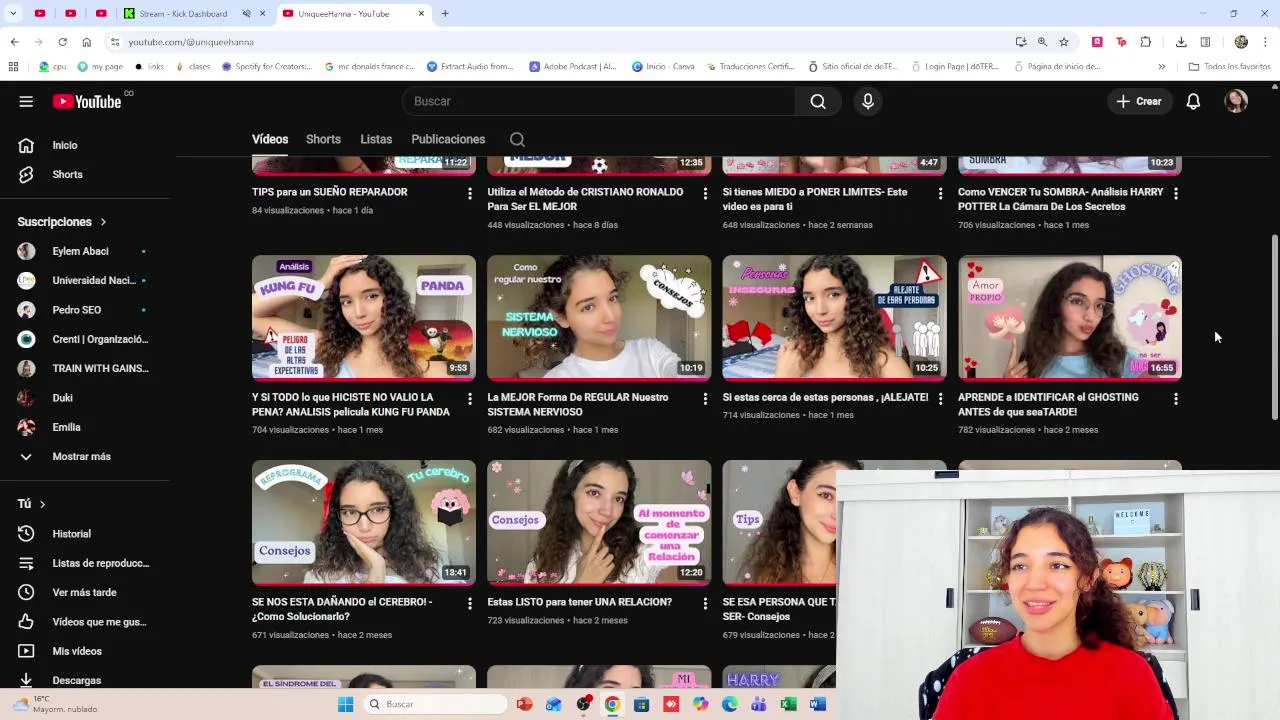Image resolution: width=1280 pixels, height=720 pixels.
Task: Open the account avatar menu
Action: pyautogui.click(x=1237, y=101)
